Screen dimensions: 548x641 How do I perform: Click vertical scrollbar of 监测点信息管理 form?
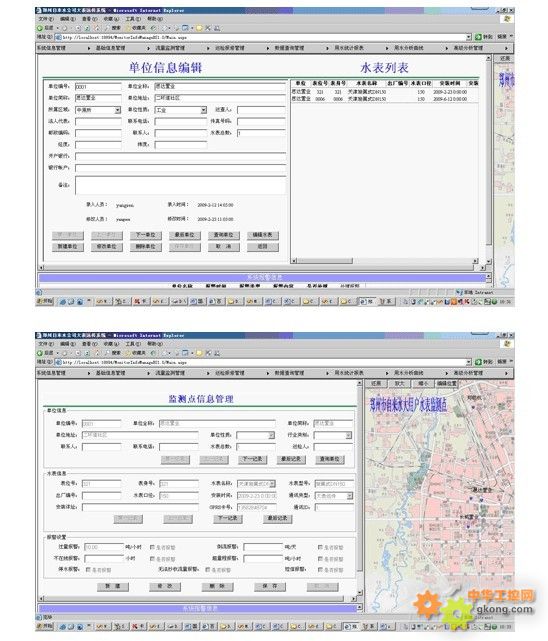point(360,486)
